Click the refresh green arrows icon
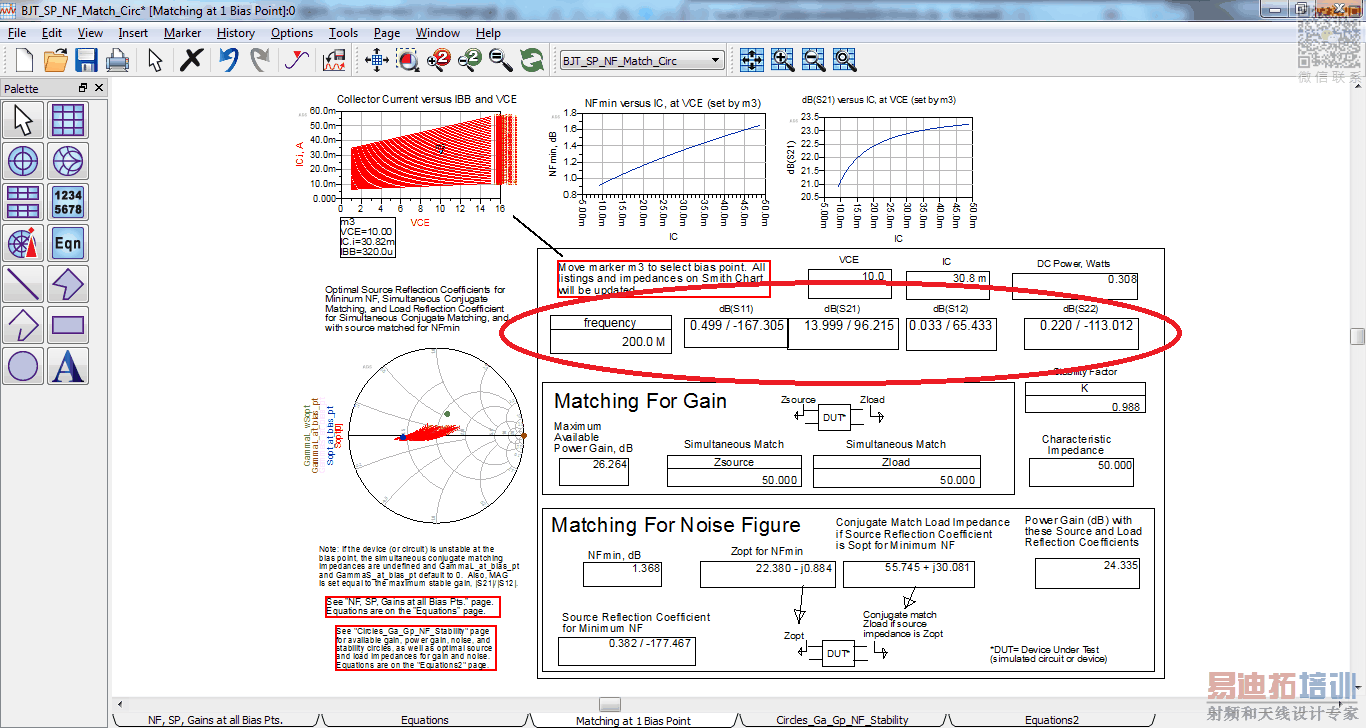Screen dimensions: 1366x728 [x=532, y=60]
